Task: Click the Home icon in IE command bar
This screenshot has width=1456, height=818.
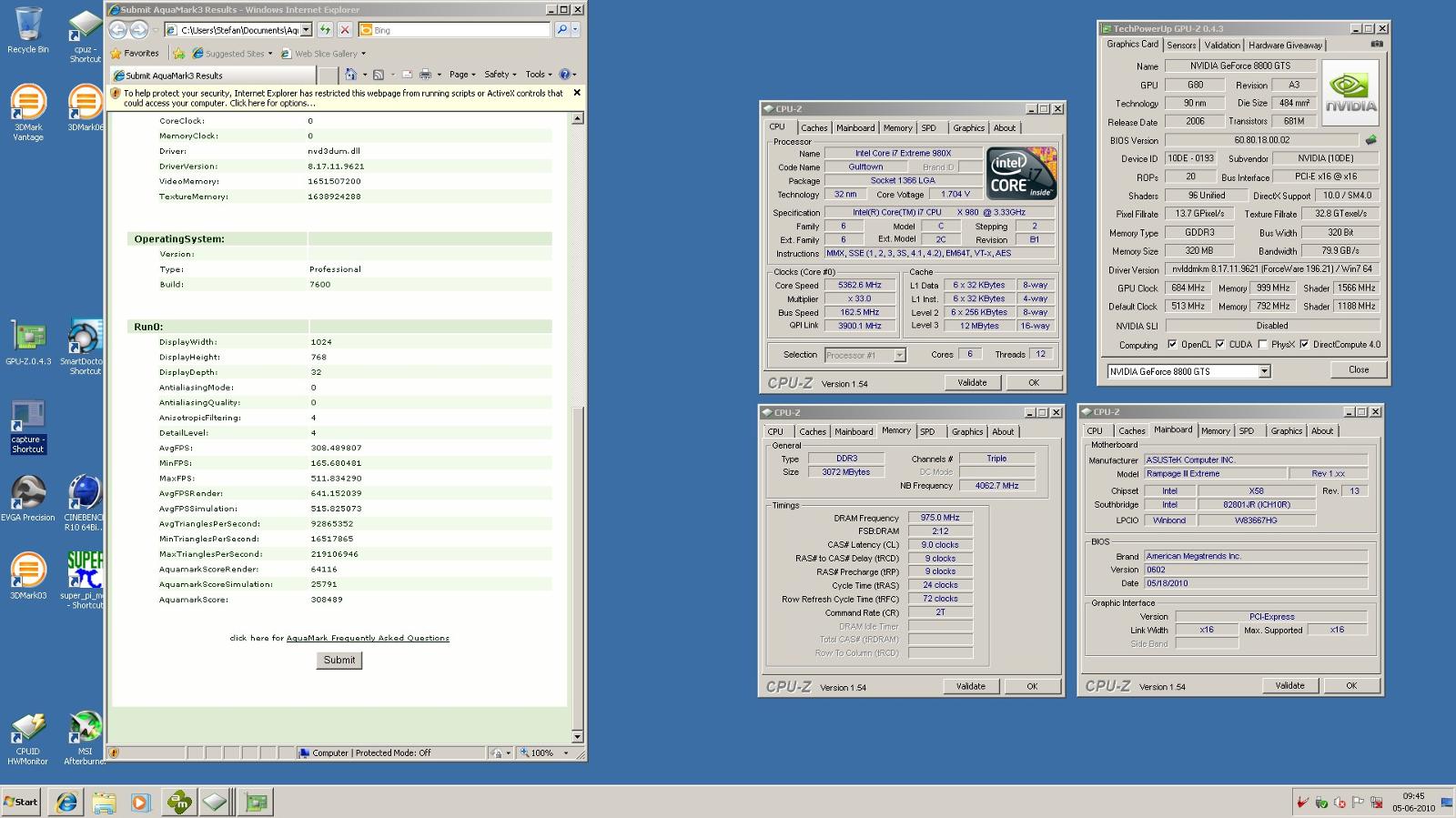Action: coord(350,75)
